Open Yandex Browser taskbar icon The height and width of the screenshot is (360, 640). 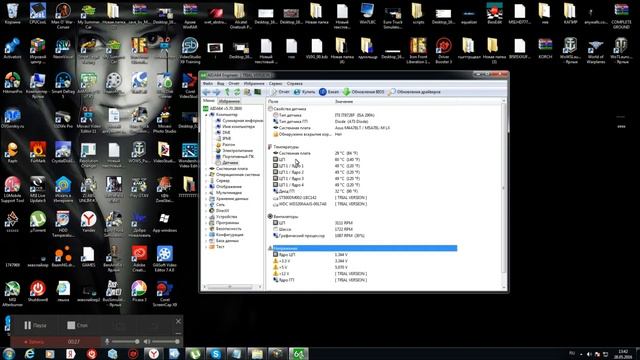point(153,354)
